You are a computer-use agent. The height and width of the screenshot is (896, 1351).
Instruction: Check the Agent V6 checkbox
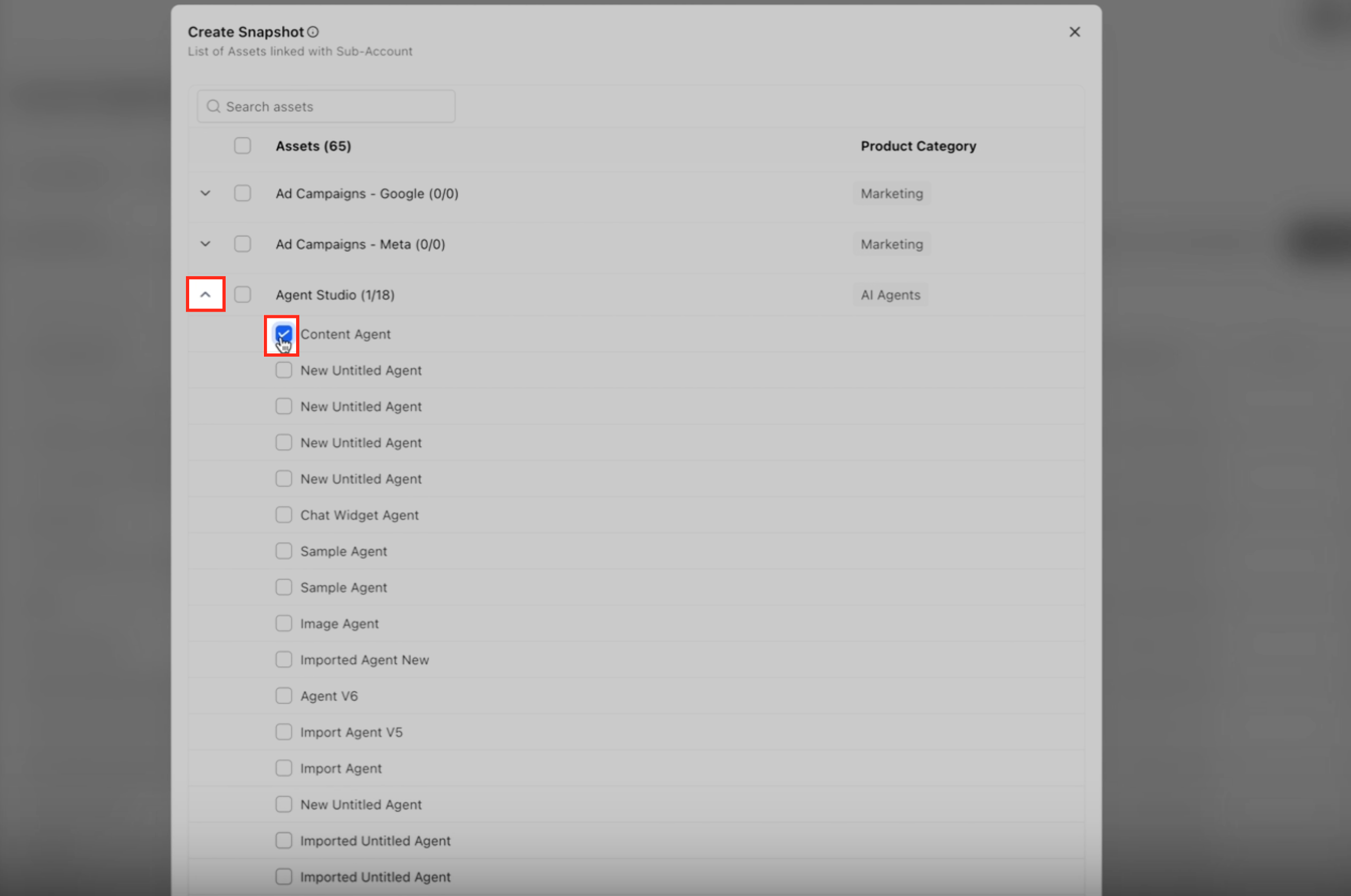click(283, 696)
